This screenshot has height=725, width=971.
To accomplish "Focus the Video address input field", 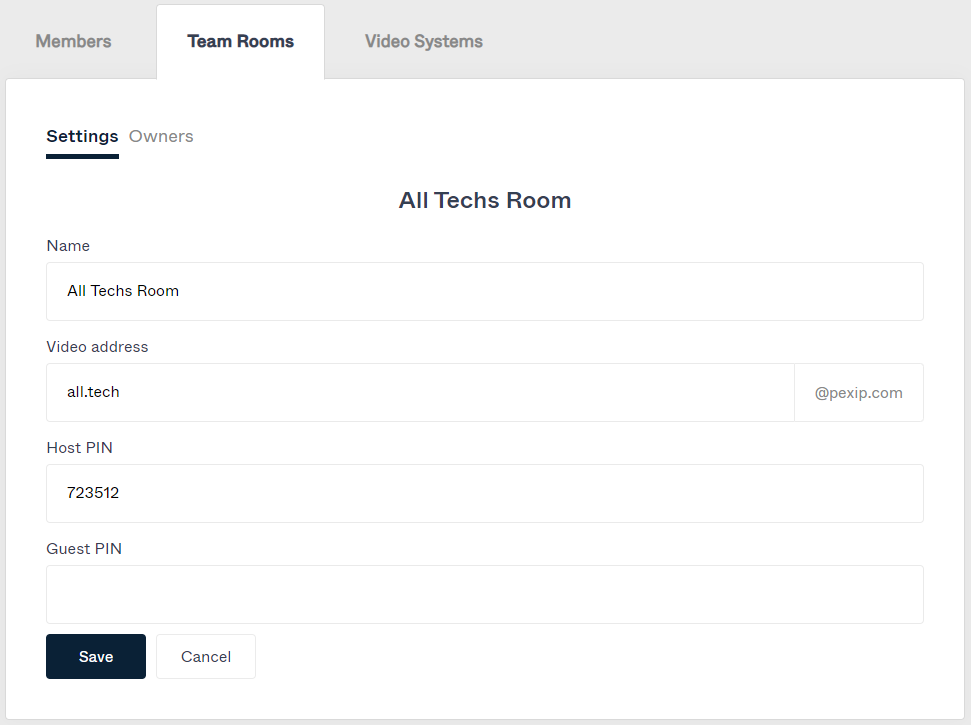I will tap(420, 392).
